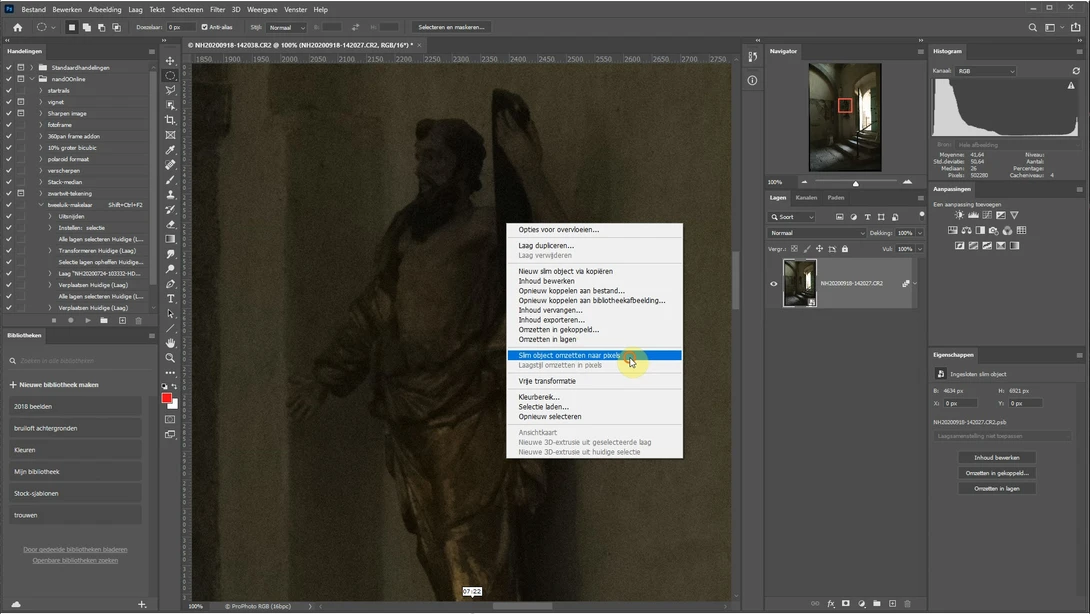
Task: Select the Eraser tool
Action: [x=170, y=224]
